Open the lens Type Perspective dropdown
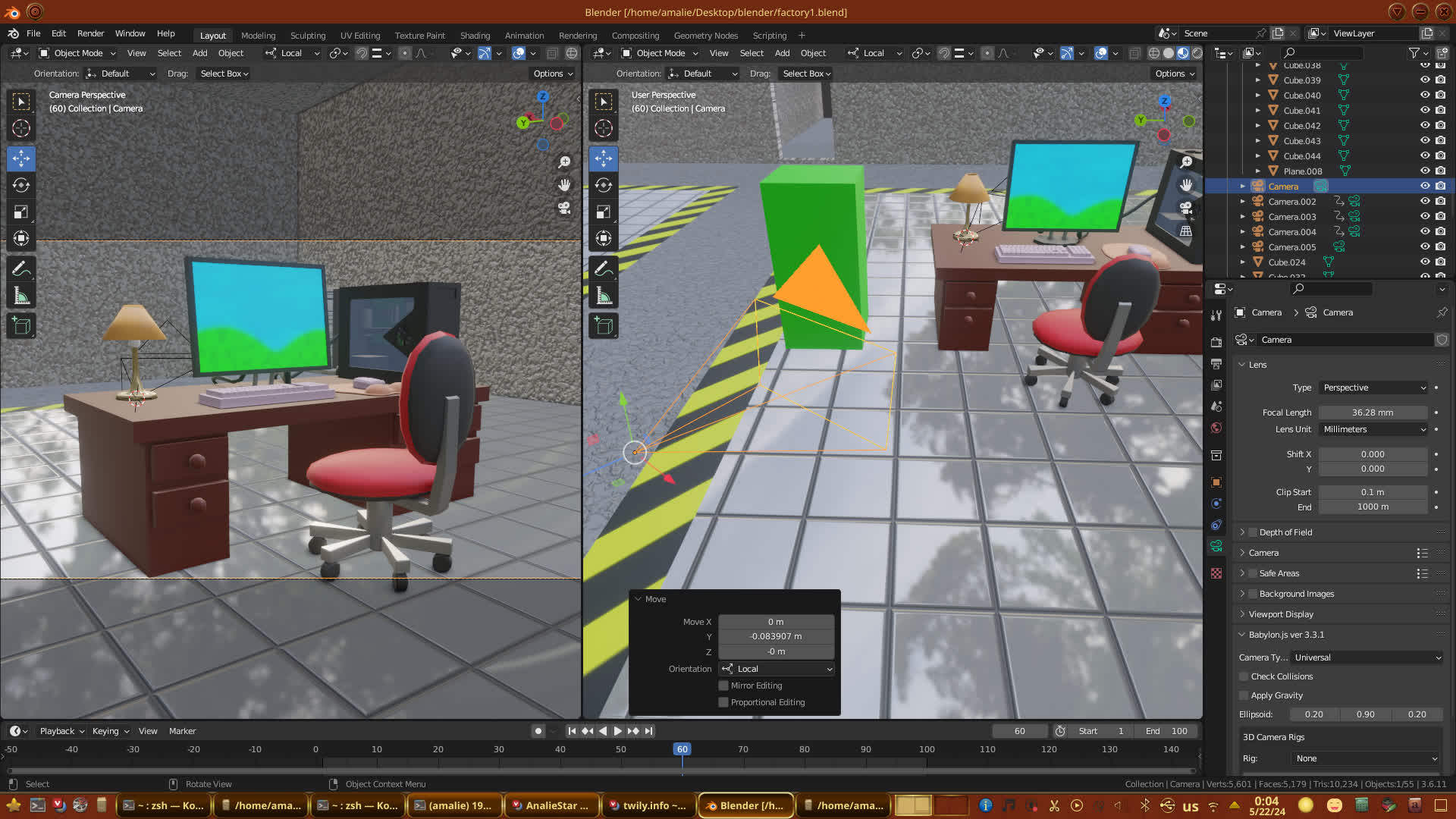This screenshot has height=819, width=1456. 1373,388
